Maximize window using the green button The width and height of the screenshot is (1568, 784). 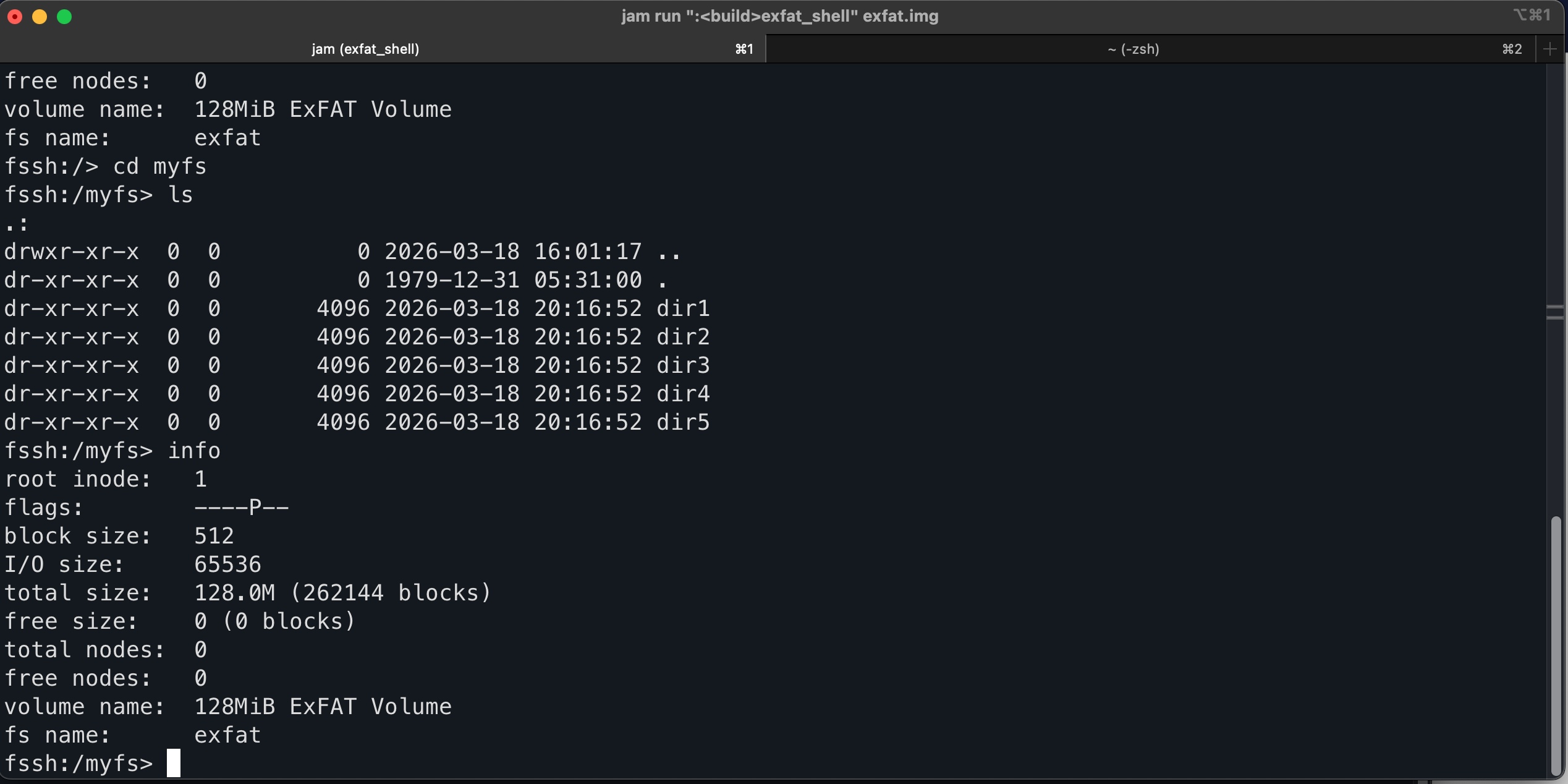[64, 17]
